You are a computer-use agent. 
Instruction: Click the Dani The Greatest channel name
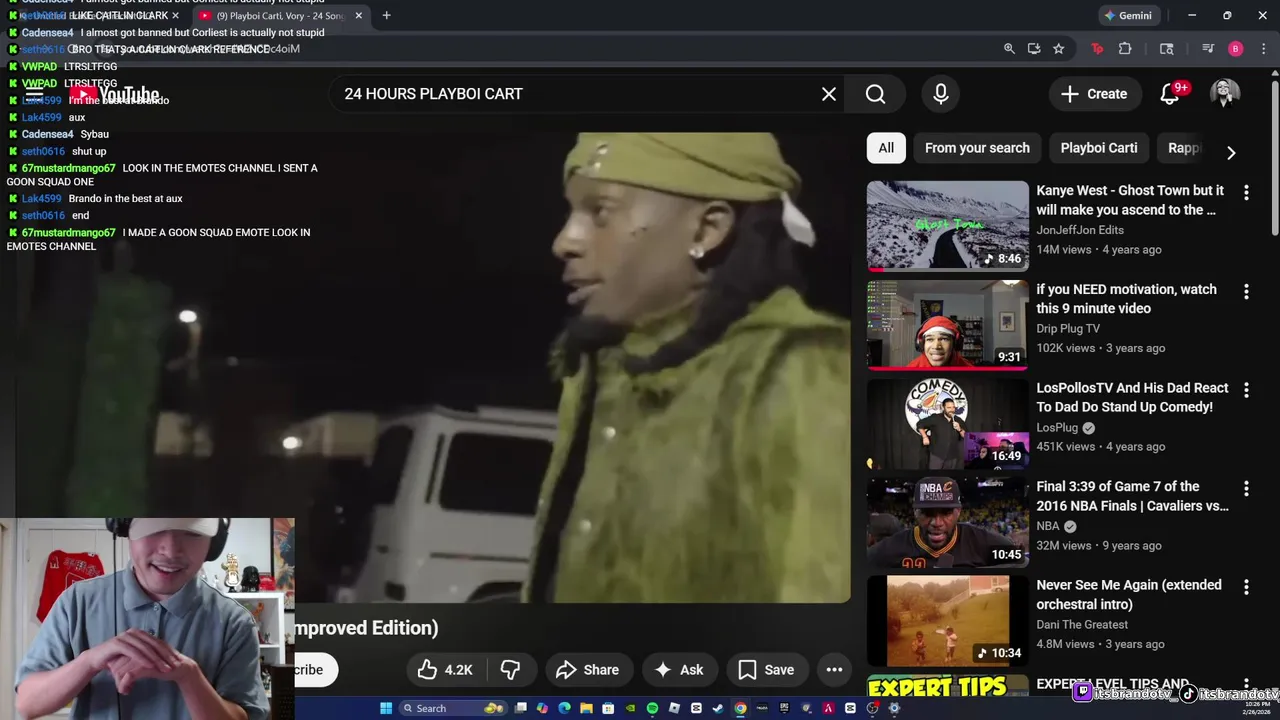[1082, 625]
